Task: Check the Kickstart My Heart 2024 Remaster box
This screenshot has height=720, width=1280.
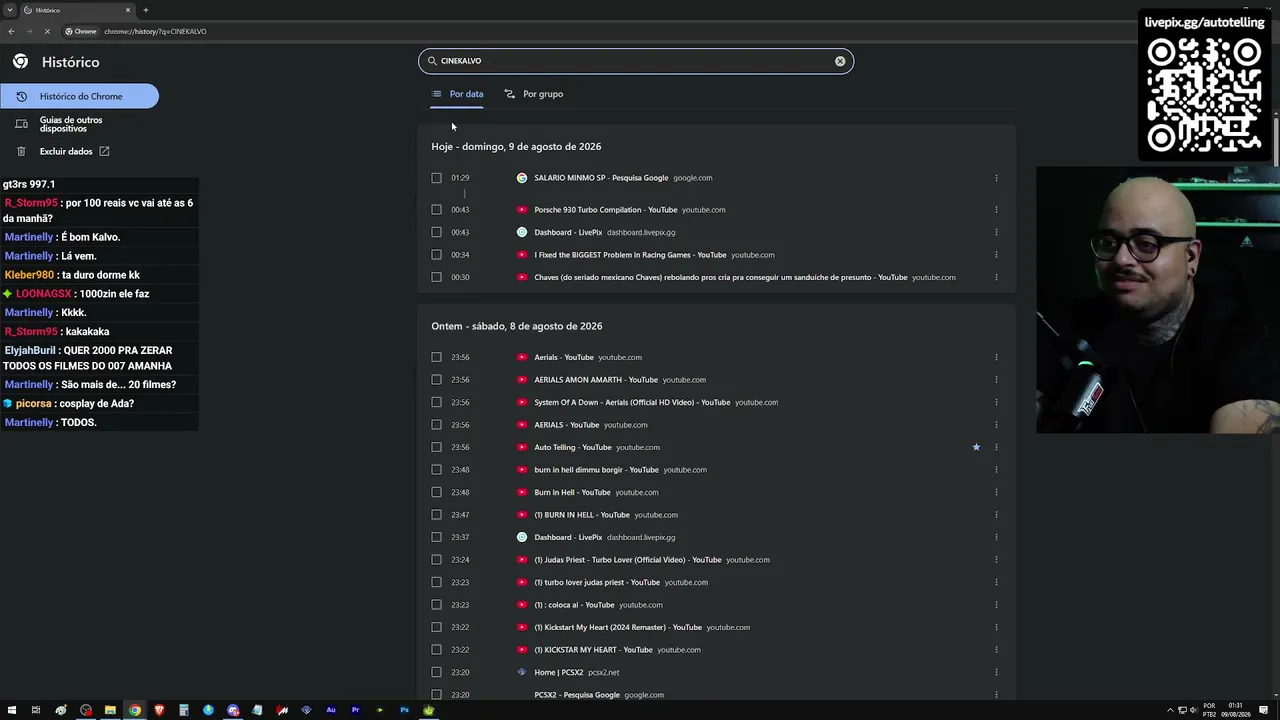Action: (436, 627)
